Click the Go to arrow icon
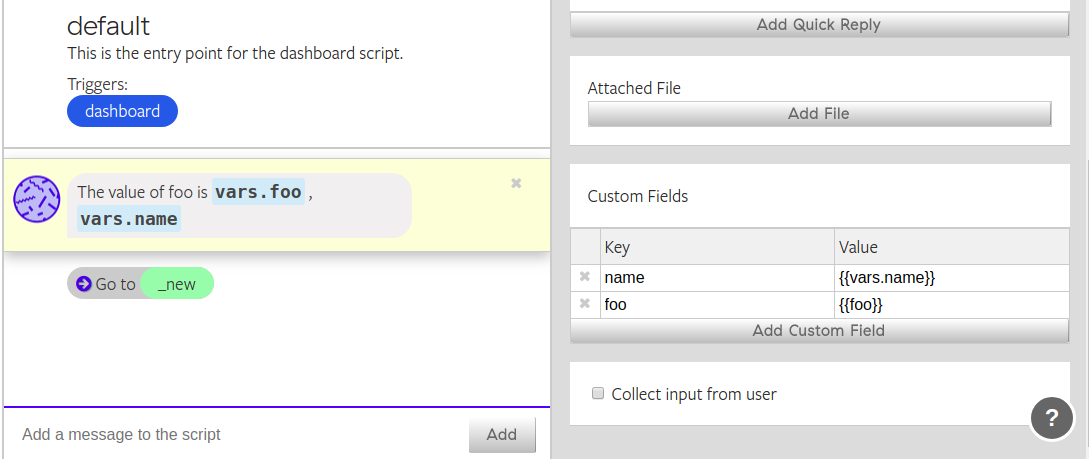The height and width of the screenshot is (459, 1089). click(84, 283)
